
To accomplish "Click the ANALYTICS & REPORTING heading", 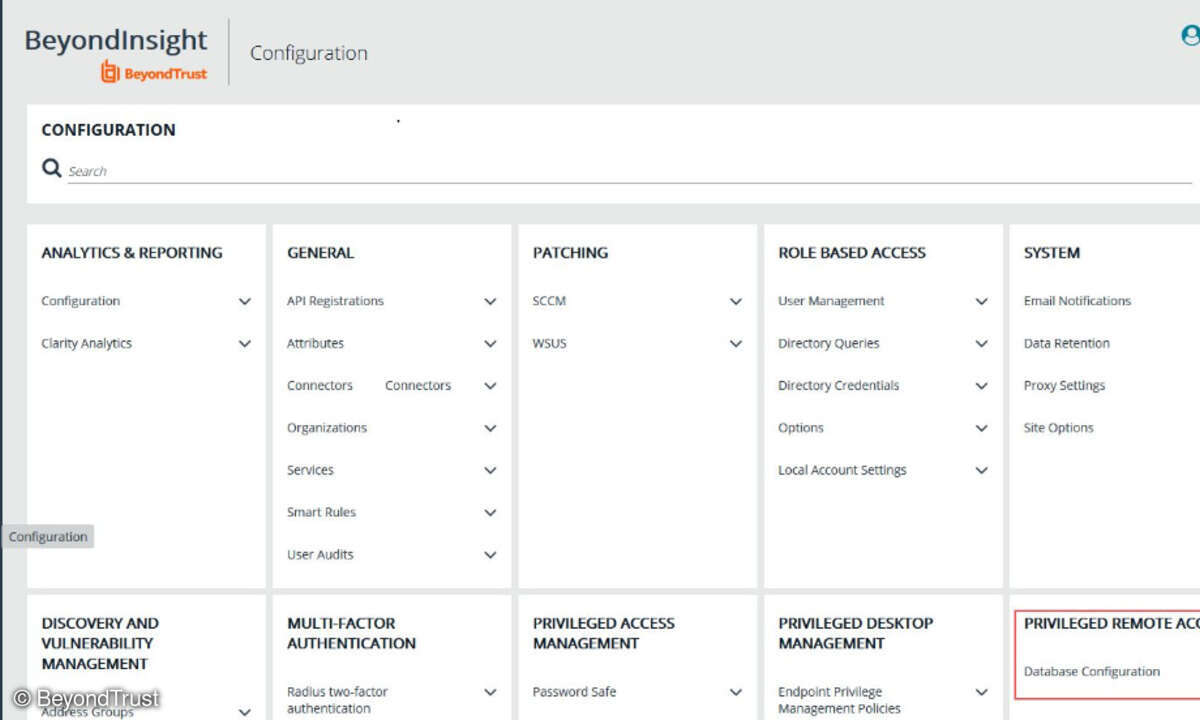I will point(132,253).
